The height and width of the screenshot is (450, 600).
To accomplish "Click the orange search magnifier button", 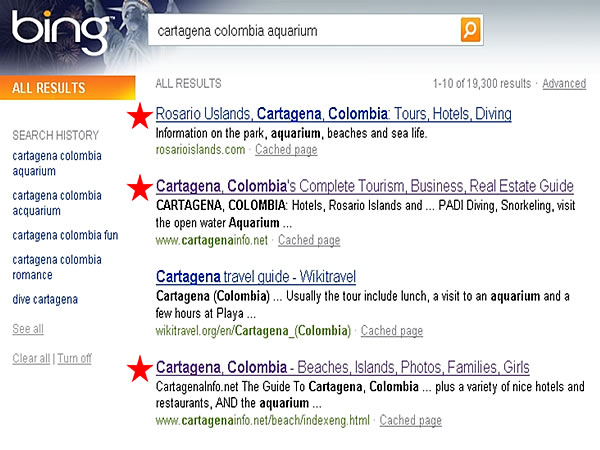I will point(470,30).
